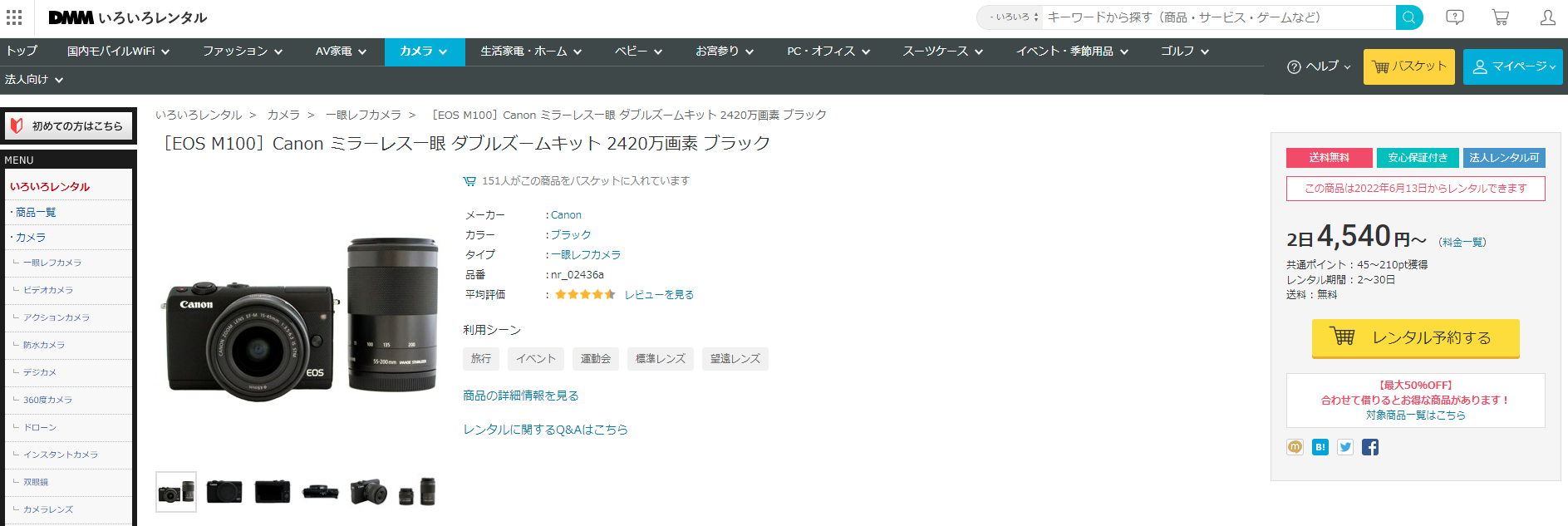
Task: Click the search magnifier button
Action: click(x=1409, y=17)
